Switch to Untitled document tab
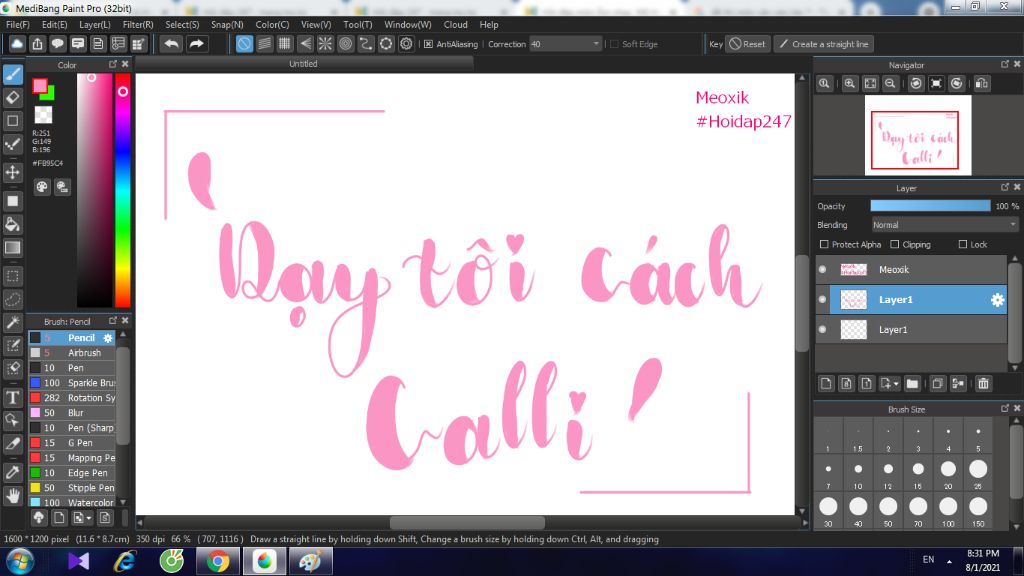Screen dimensions: 1024x576 coord(304,64)
